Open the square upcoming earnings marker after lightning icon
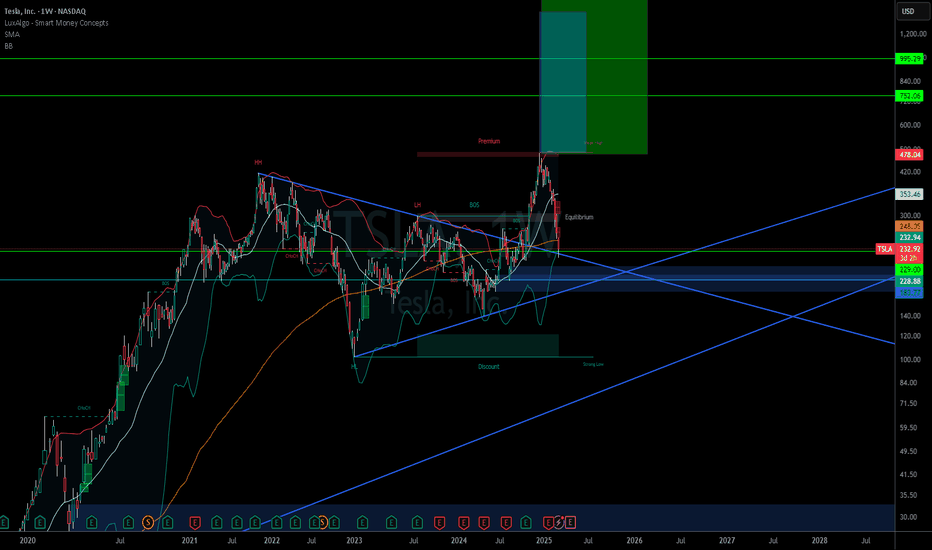932x550 pixels. [570, 523]
